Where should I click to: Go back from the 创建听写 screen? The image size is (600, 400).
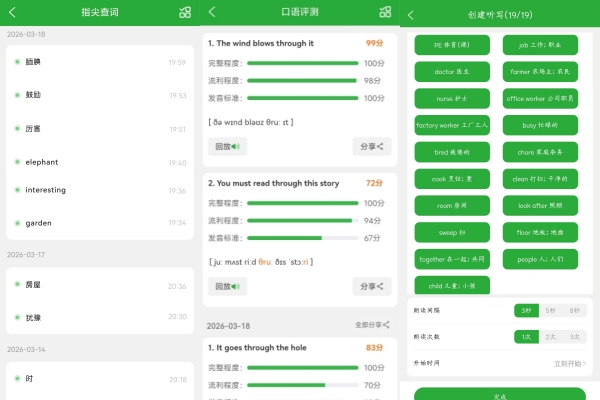click(411, 14)
